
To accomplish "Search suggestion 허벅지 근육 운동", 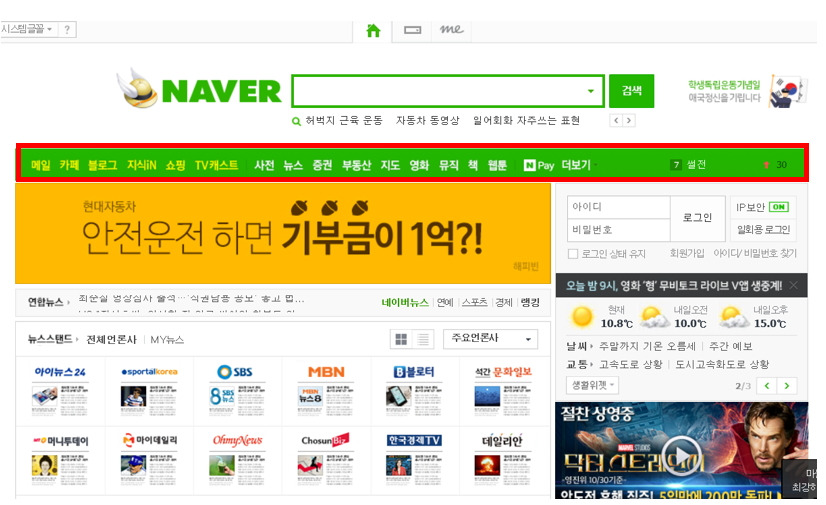I will tap(344, 121).
